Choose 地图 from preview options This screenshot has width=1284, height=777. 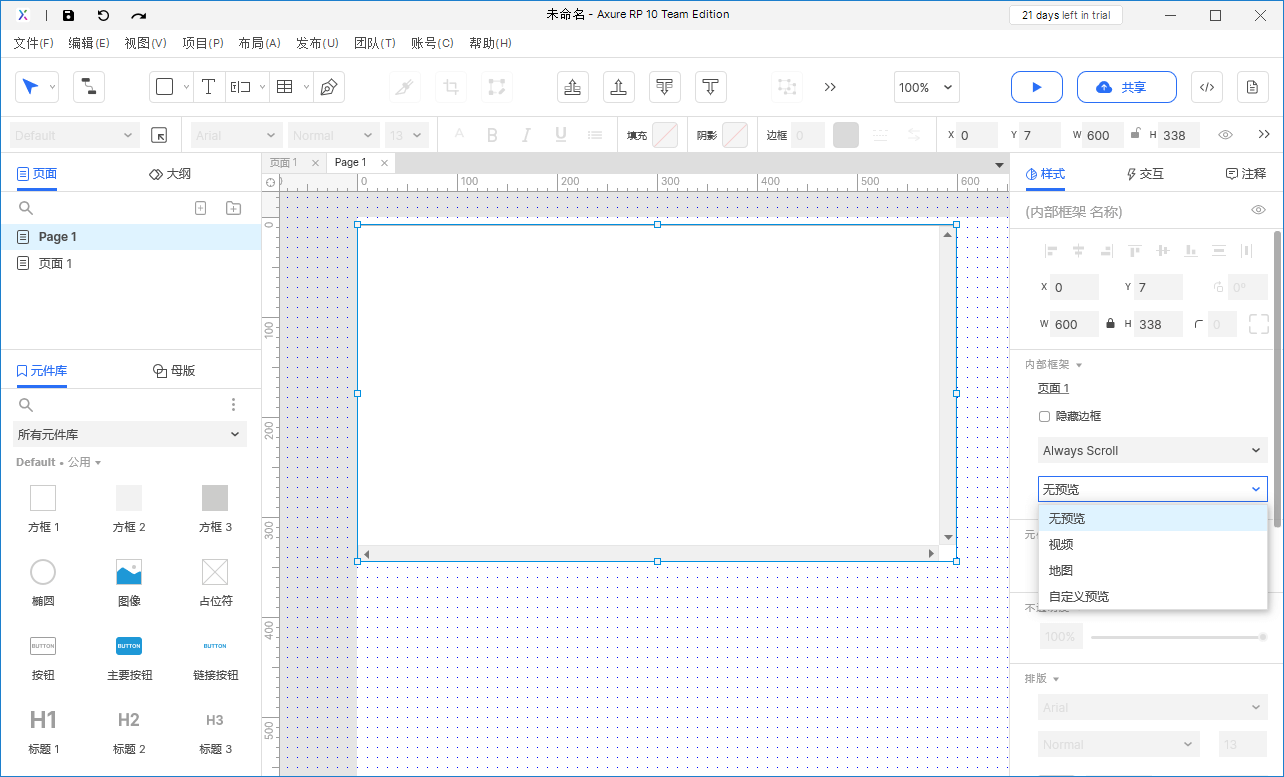point(1153,571)
